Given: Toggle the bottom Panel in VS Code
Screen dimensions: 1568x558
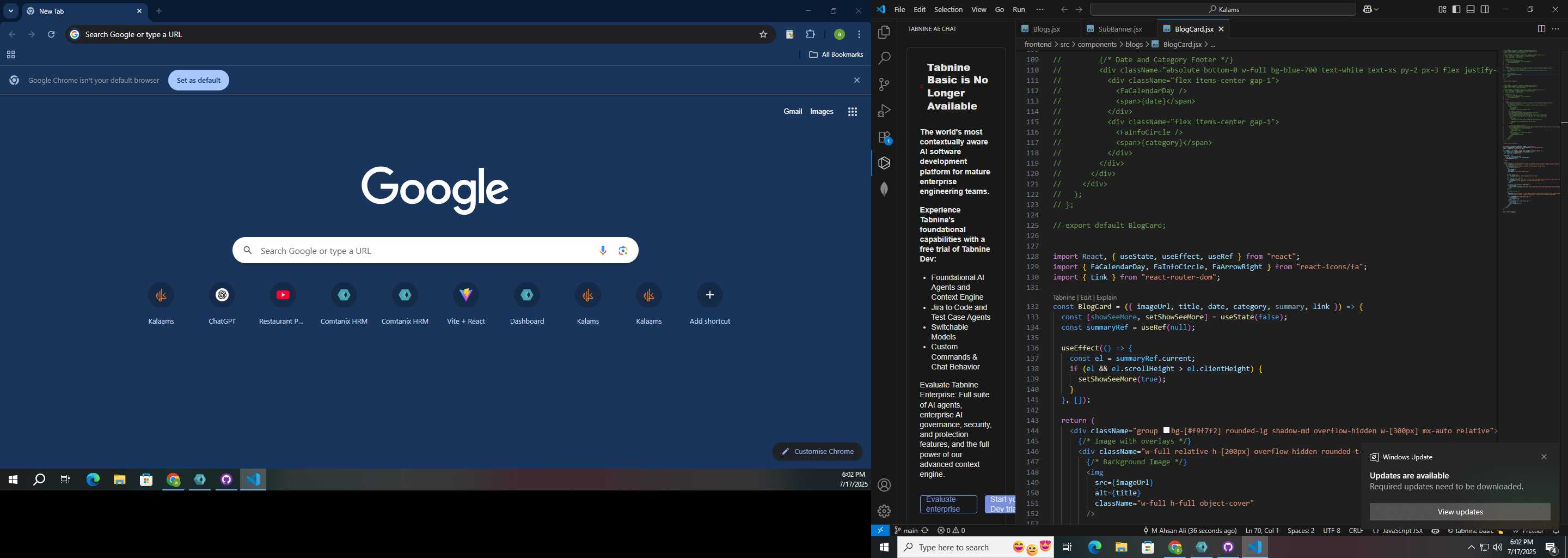Looking at the screenshot, I should 1471,10.
